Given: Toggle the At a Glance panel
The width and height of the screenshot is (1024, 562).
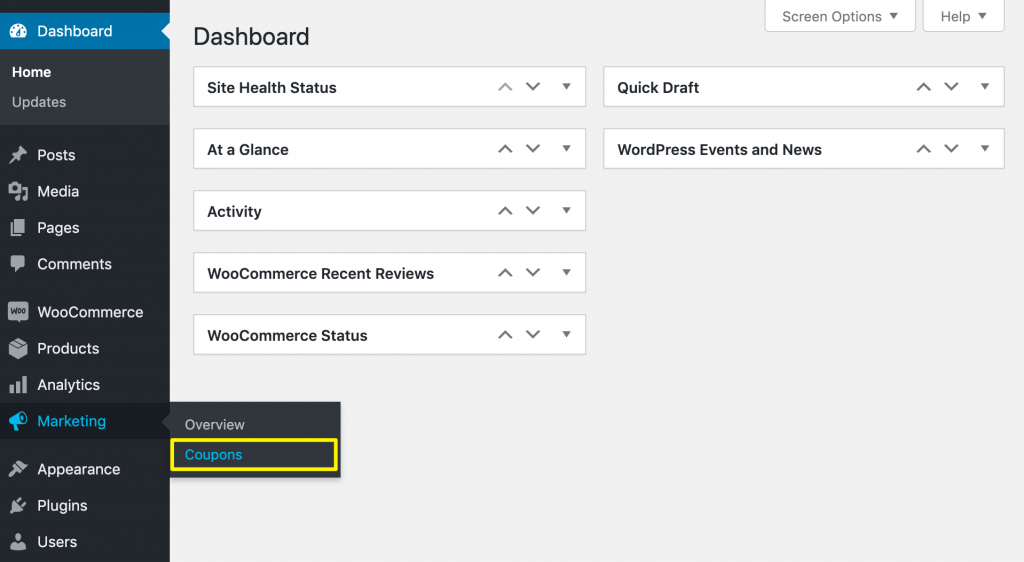Looking at the screenshot, I should (x=566, y=149).
